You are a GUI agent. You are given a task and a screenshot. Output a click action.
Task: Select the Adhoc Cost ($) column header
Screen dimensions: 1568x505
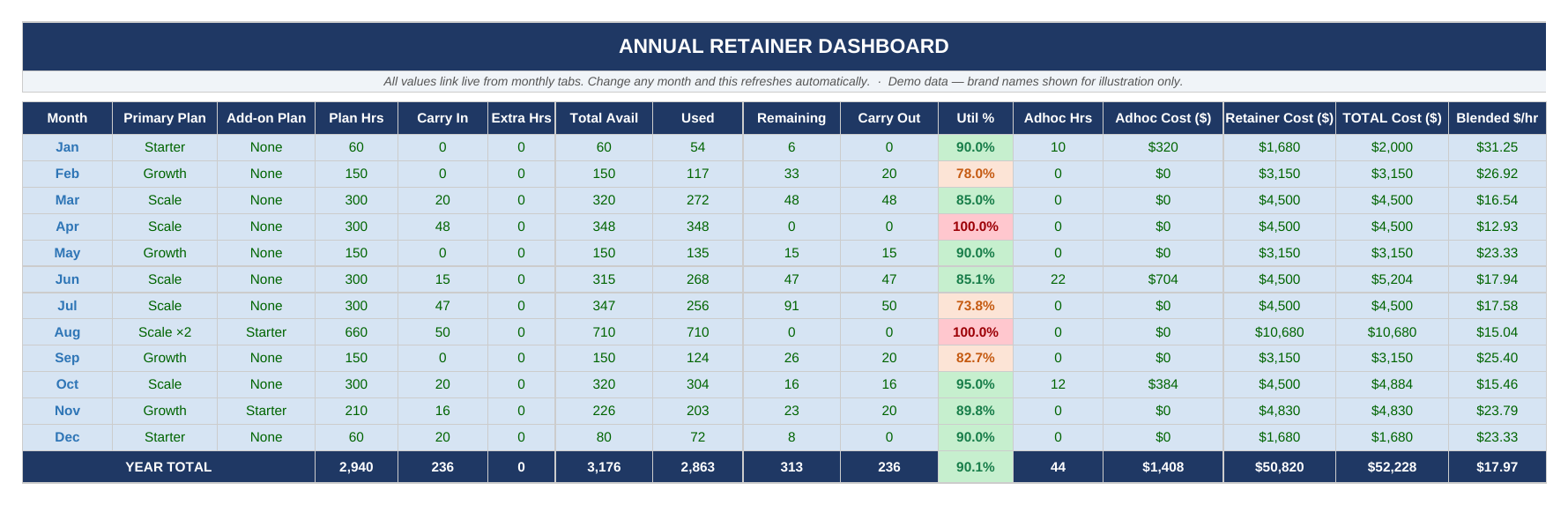click(x=1163, y=118)
